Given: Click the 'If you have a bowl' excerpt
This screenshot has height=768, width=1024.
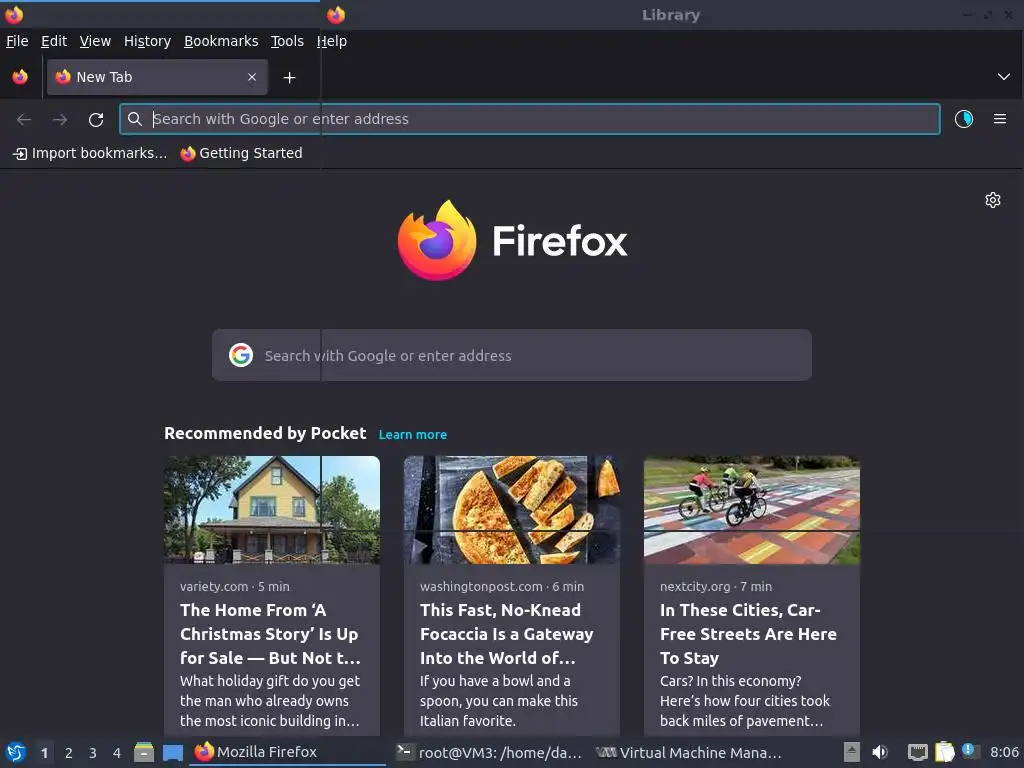Looking at the screenshot, I should coord(498,701).
